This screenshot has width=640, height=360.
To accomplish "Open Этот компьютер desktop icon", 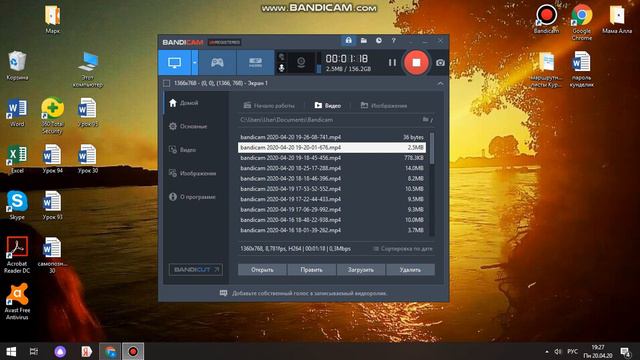I will [x=88, y=69].
